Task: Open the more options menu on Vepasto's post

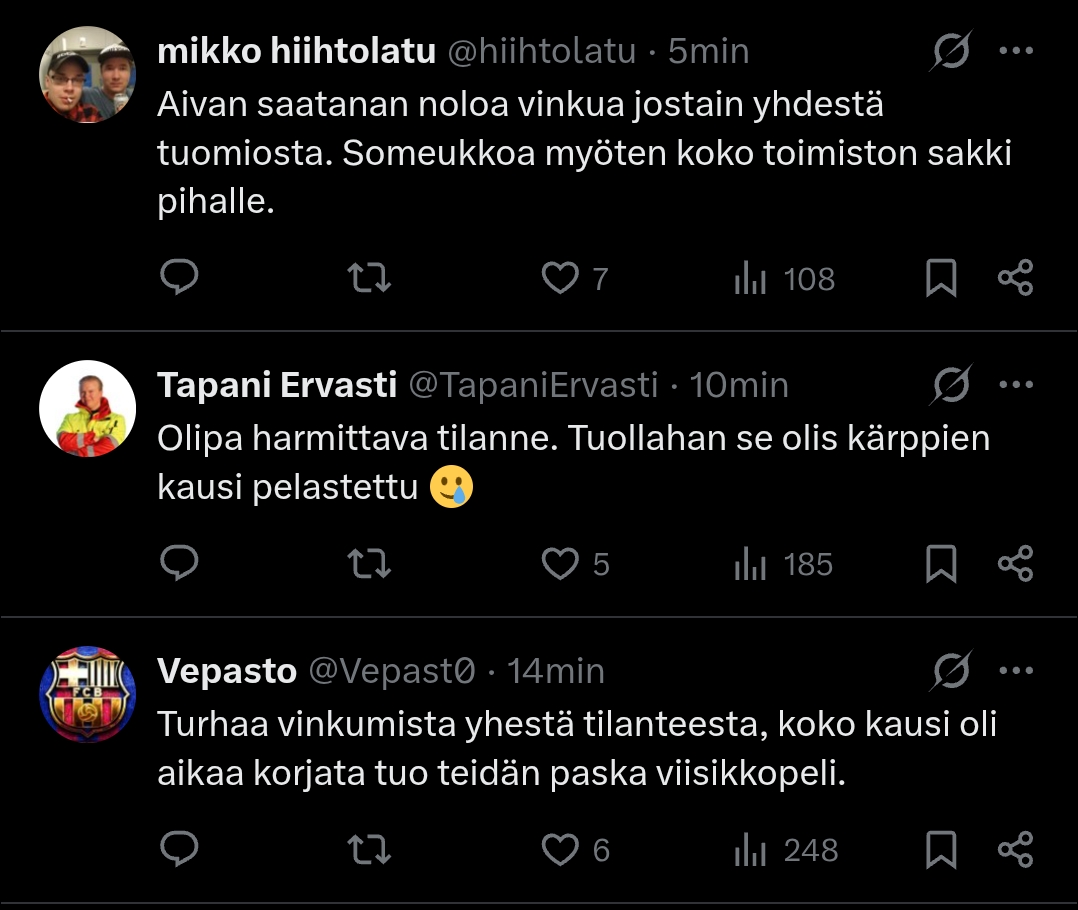Action: tap(1016, 670)
